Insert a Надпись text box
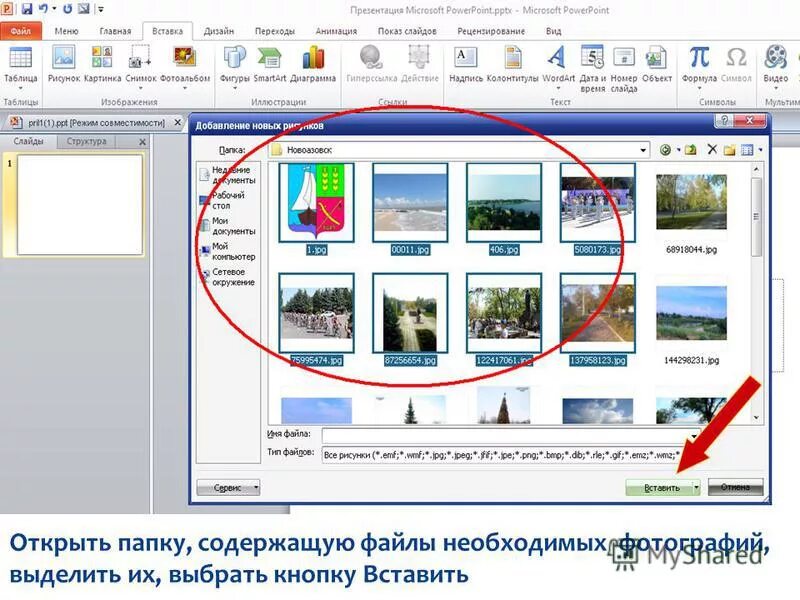The image size is (800, 600). pos(466,64)
